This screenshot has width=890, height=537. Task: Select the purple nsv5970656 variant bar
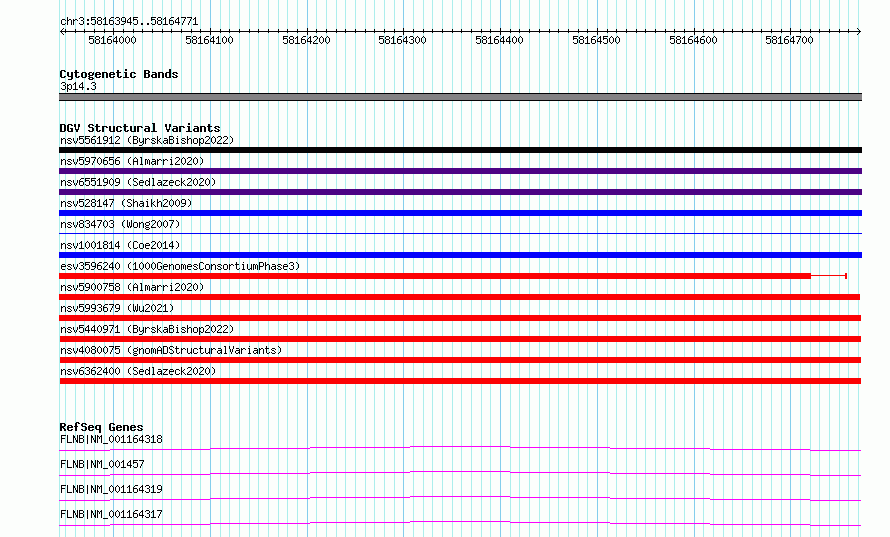460,171
